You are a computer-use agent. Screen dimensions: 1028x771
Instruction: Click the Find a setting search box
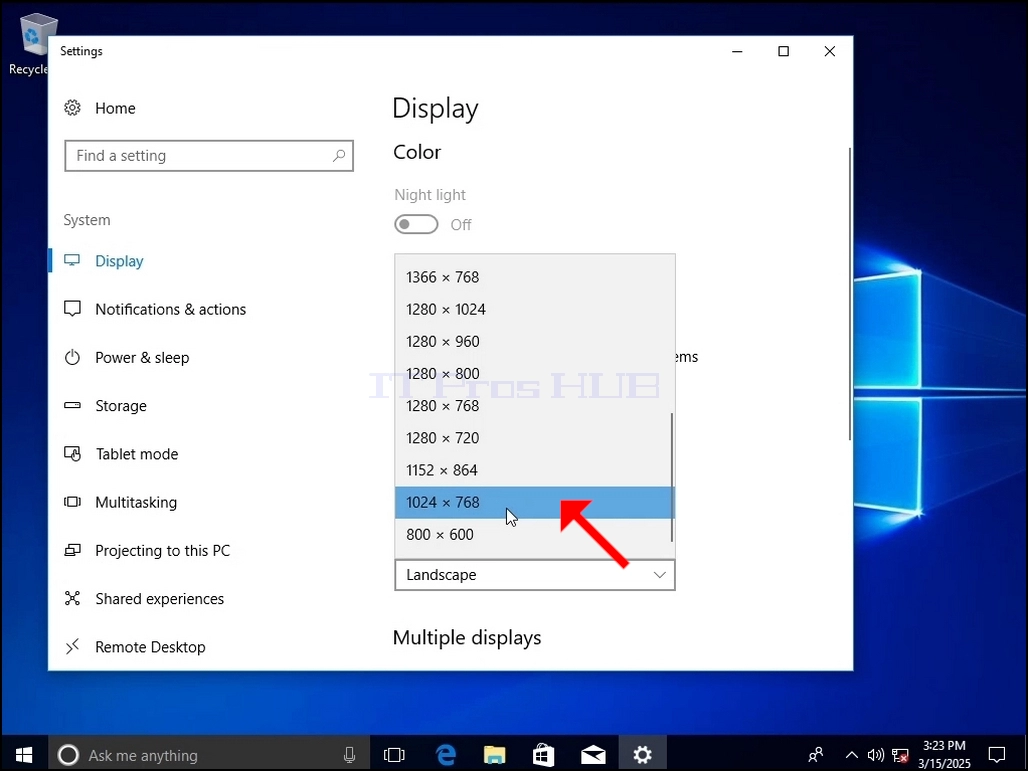pyautogui.click(x=209, y=155)
